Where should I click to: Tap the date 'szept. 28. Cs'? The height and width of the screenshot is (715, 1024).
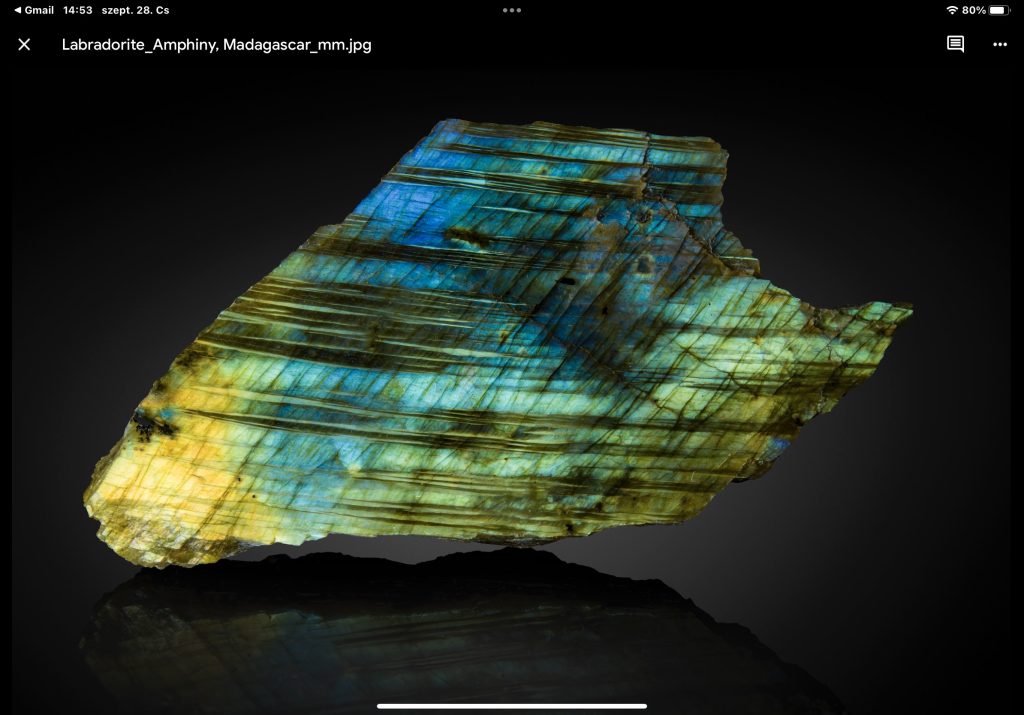pos(135,10)
